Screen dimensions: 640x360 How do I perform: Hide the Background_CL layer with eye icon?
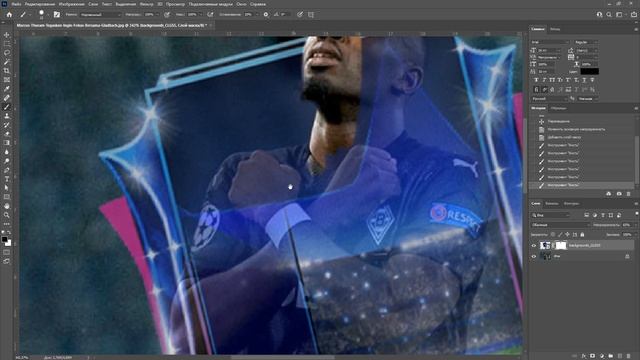[533, 245]
